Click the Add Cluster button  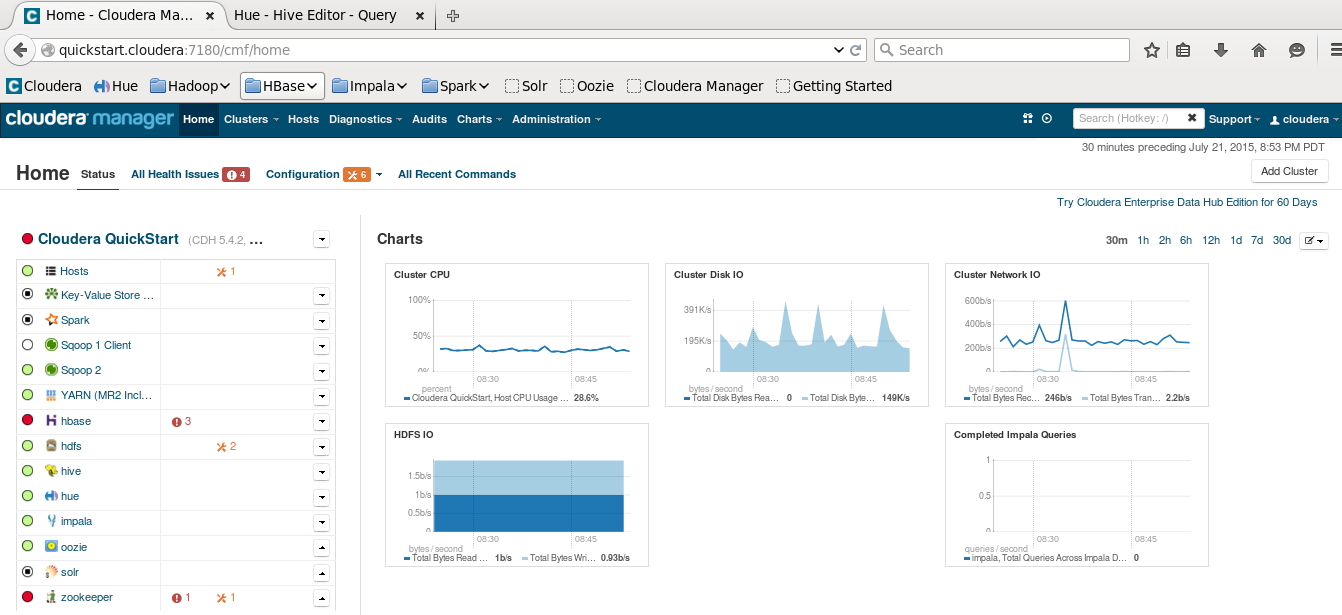[x=1289, y=171]
